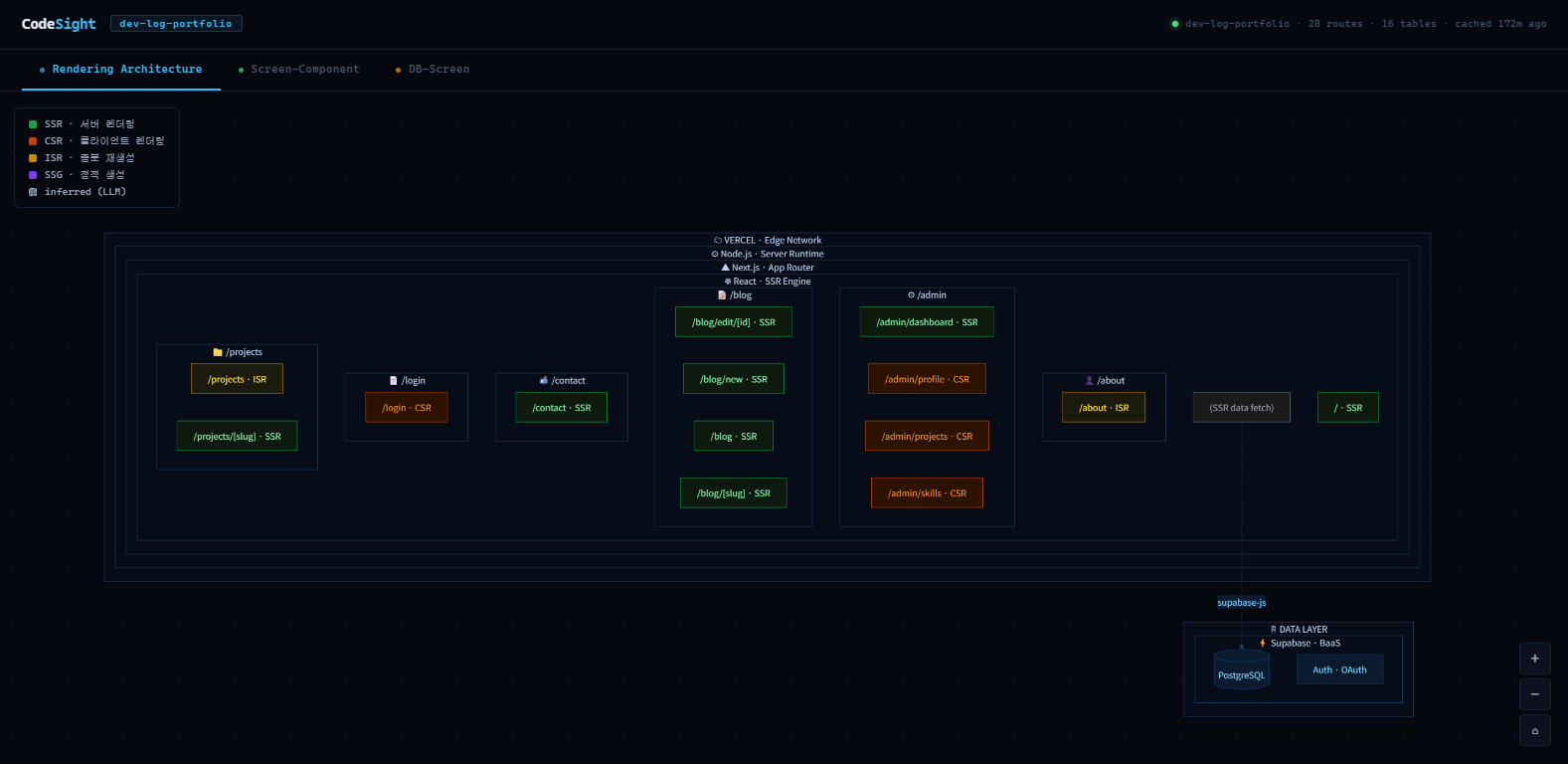Click the (SSR data fetch) node

[1242, 408]
